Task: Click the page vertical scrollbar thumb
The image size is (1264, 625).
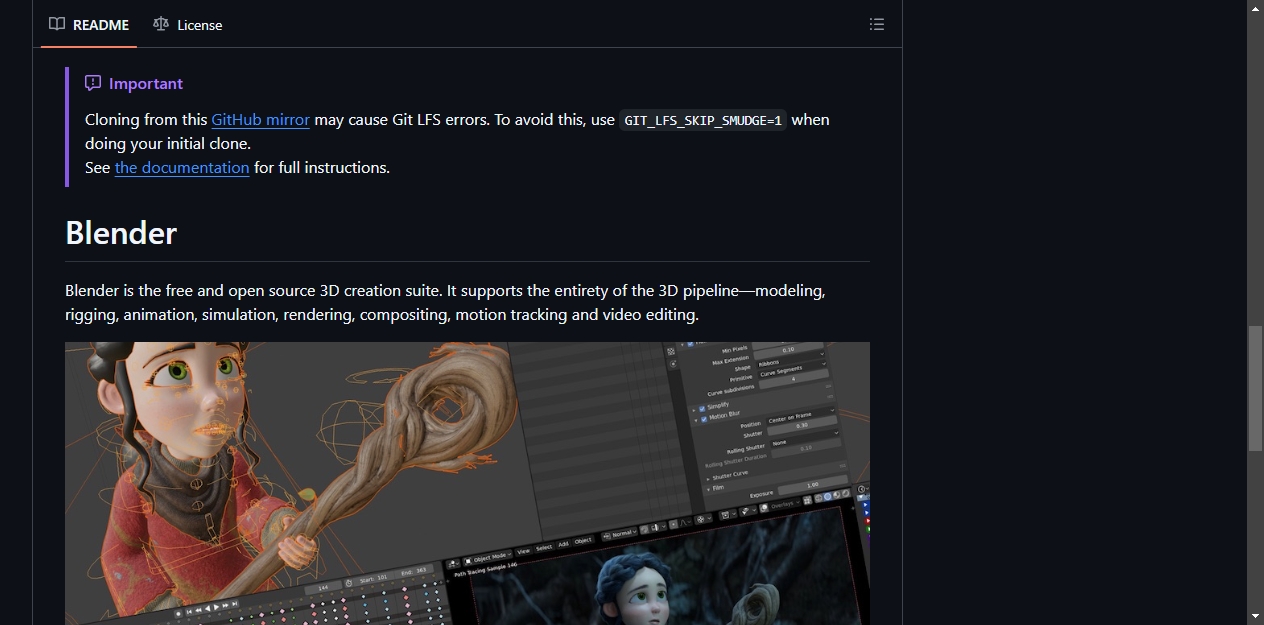Action: (1256, 388)
